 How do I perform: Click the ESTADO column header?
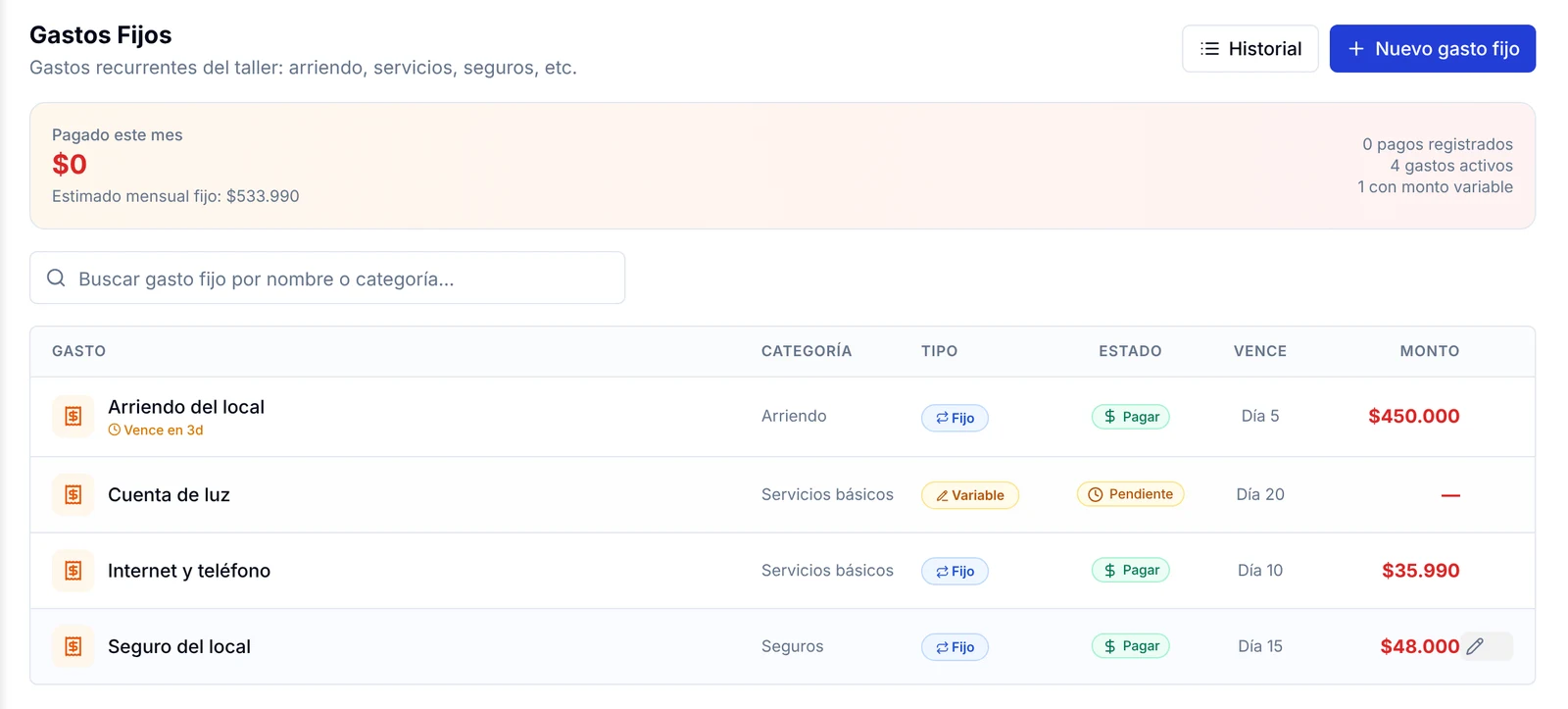(x=1130, y=351)
